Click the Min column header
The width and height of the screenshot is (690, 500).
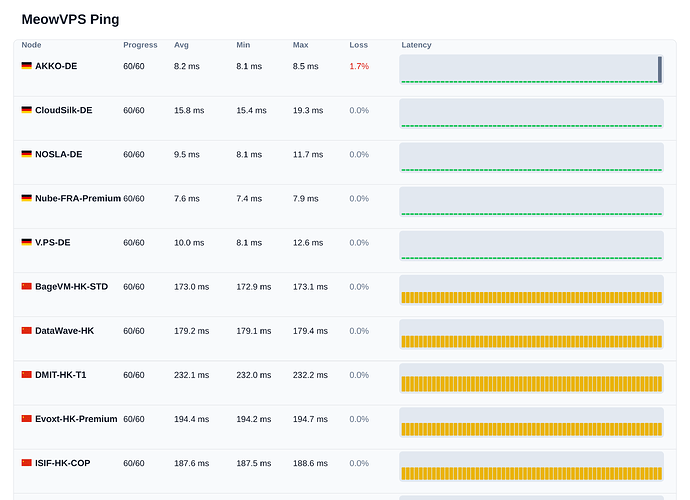pyautogui.click(x=243, y=45)
